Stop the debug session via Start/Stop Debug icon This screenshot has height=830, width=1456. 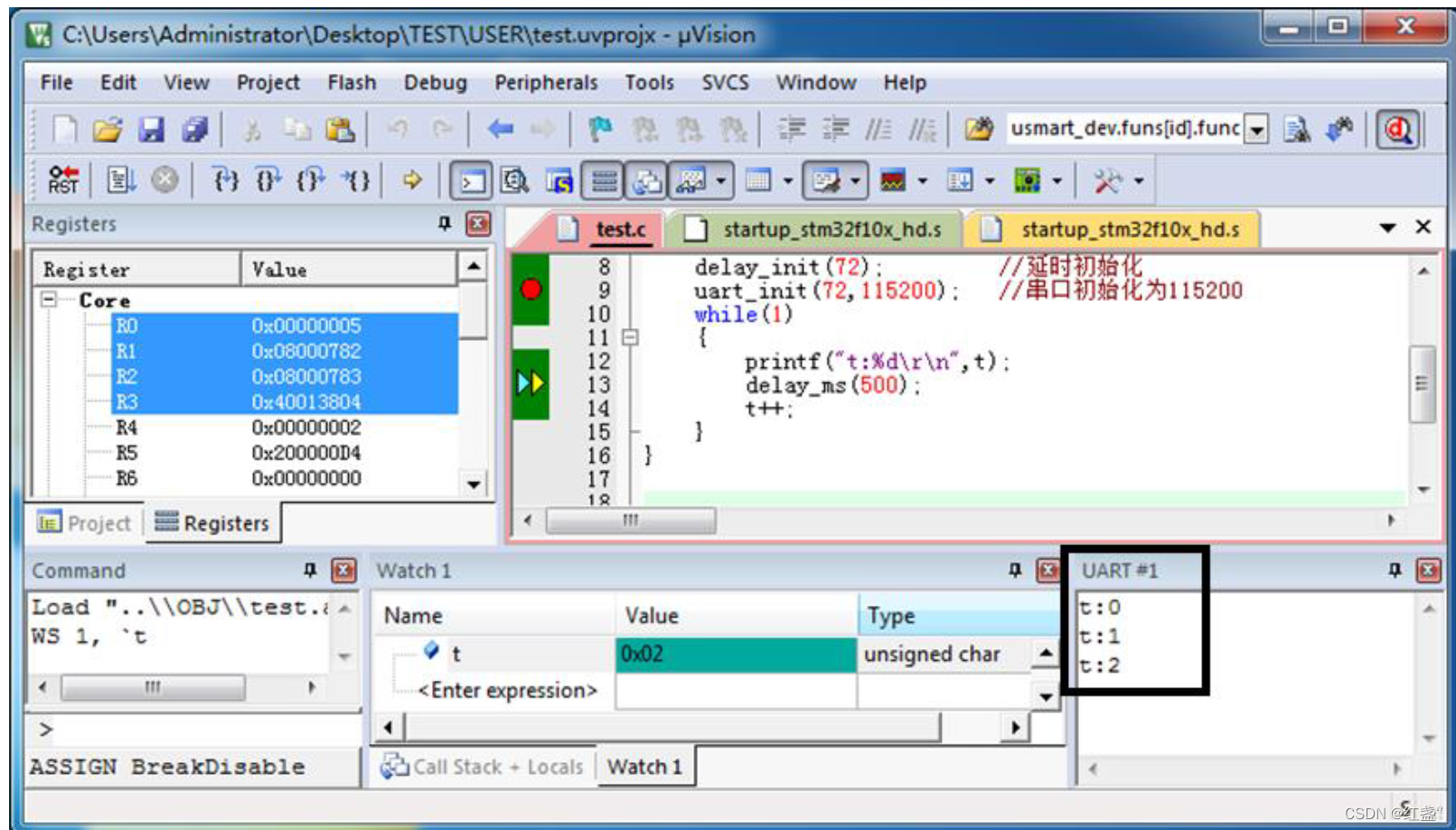[1395, 128]
